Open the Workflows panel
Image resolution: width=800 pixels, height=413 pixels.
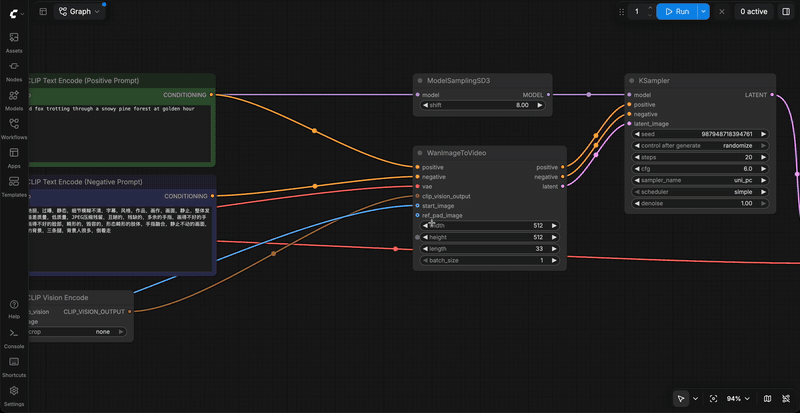14,129
